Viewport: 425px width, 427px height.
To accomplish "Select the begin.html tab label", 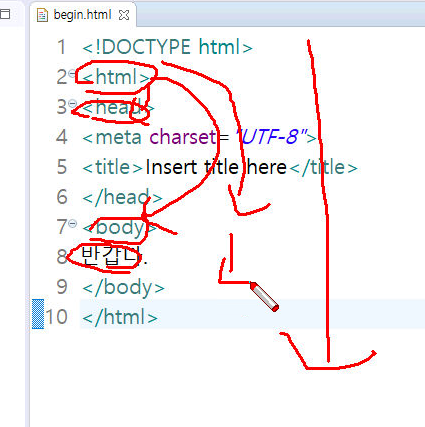I will [x=82, y=15].
